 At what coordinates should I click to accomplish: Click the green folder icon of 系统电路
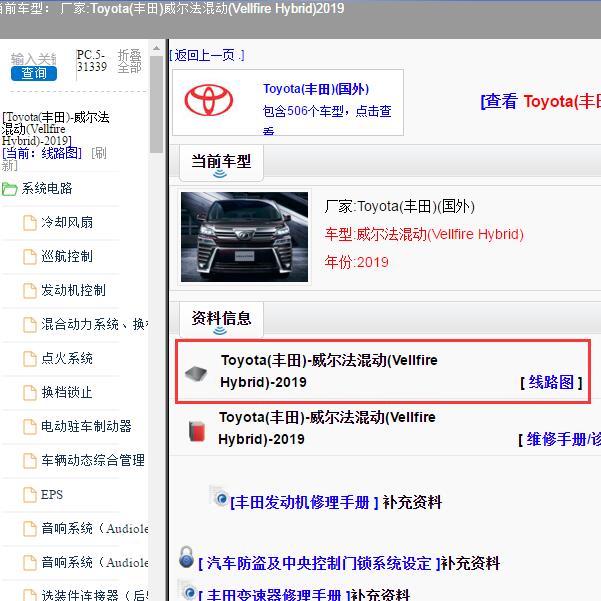pos(10,189)
